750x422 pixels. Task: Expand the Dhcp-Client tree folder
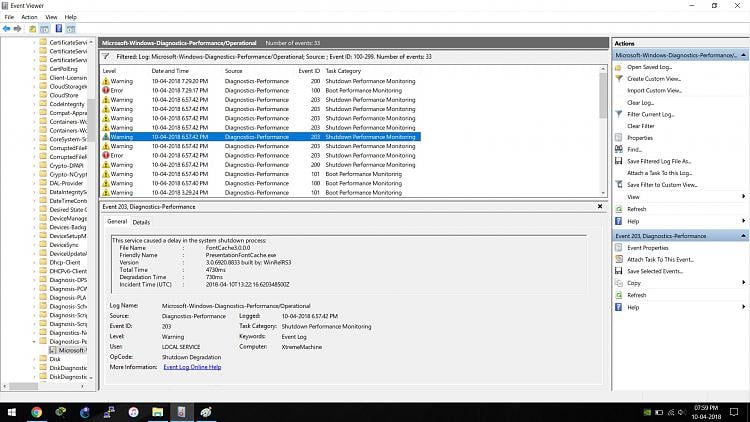[34, 263]
